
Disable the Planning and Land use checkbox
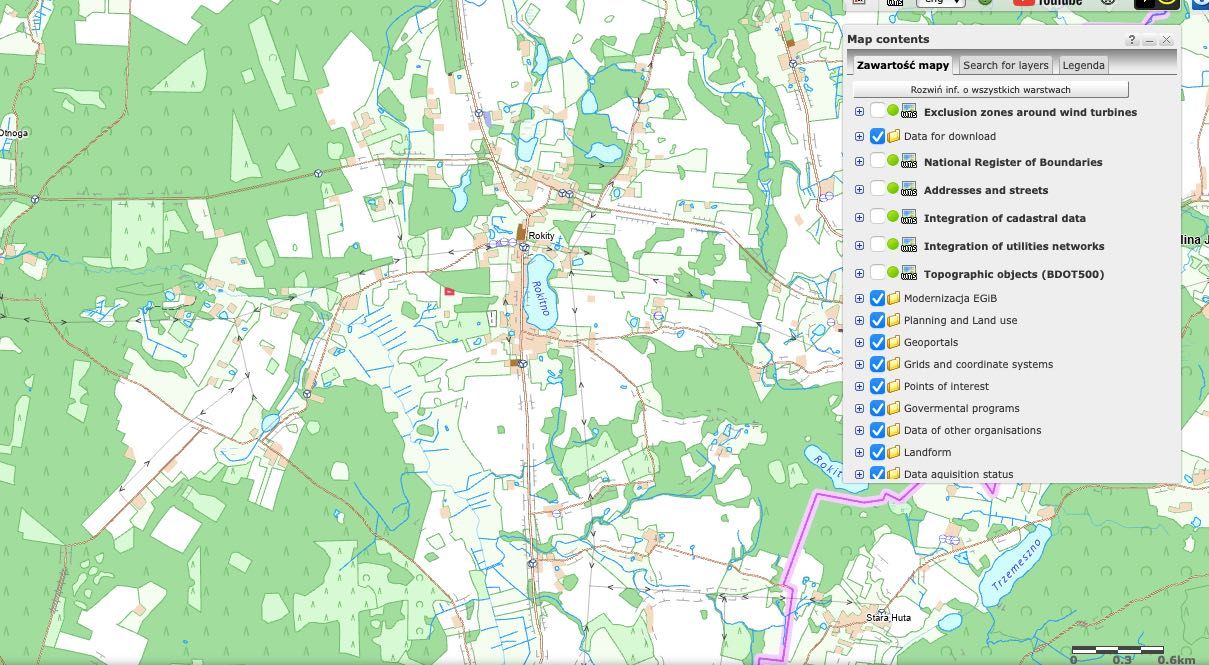point(877,320)
